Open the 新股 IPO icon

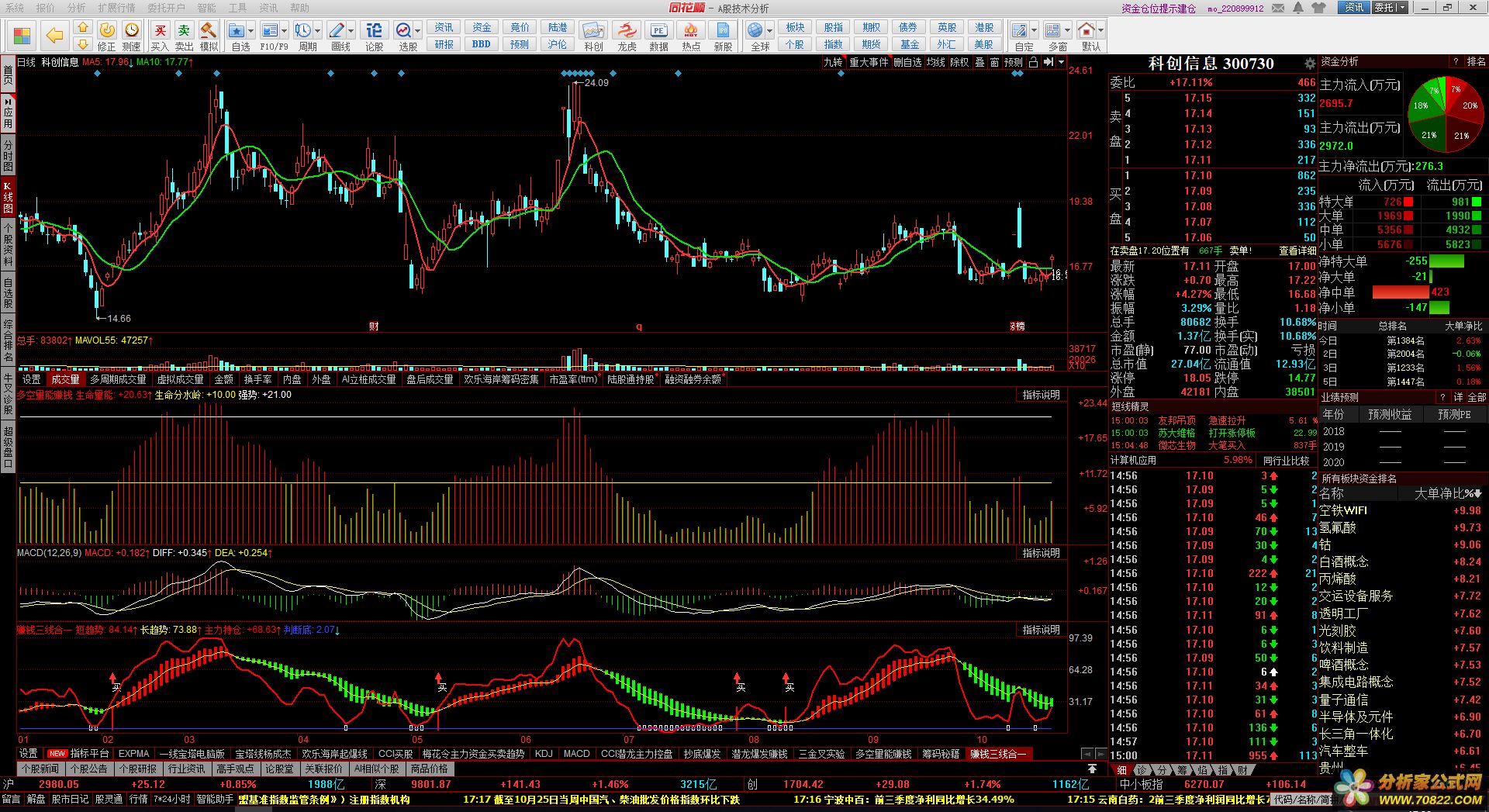click(x=723, y=30)
